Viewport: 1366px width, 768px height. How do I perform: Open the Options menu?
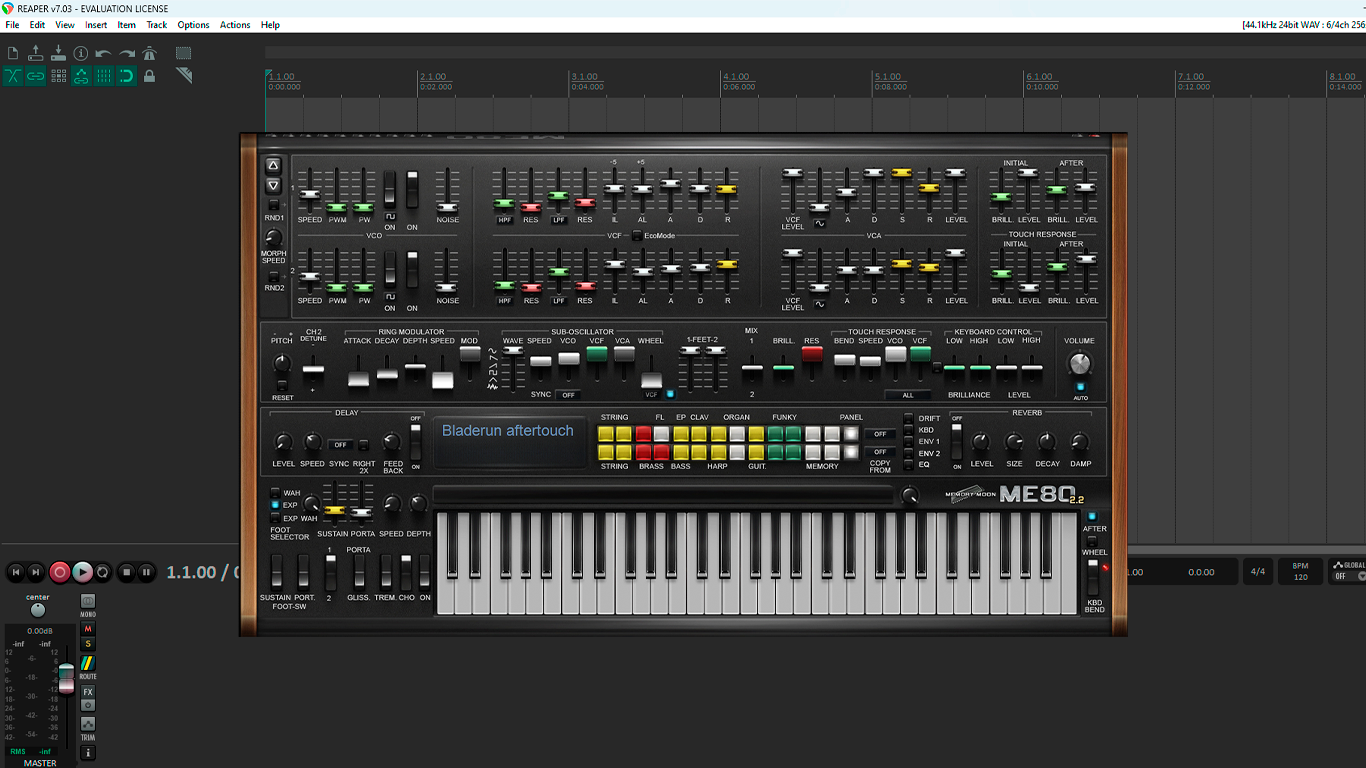[193, 25]
